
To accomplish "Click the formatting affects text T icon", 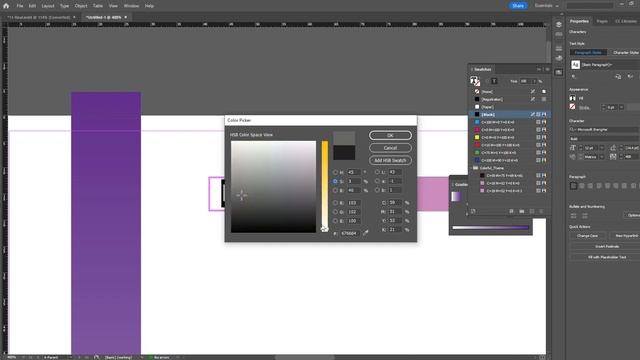I will 494,81.
